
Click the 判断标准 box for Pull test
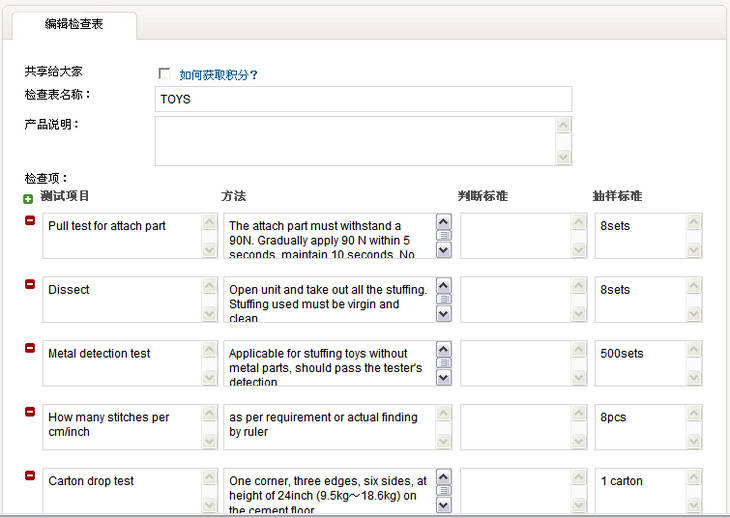click(x=515, y=235)
